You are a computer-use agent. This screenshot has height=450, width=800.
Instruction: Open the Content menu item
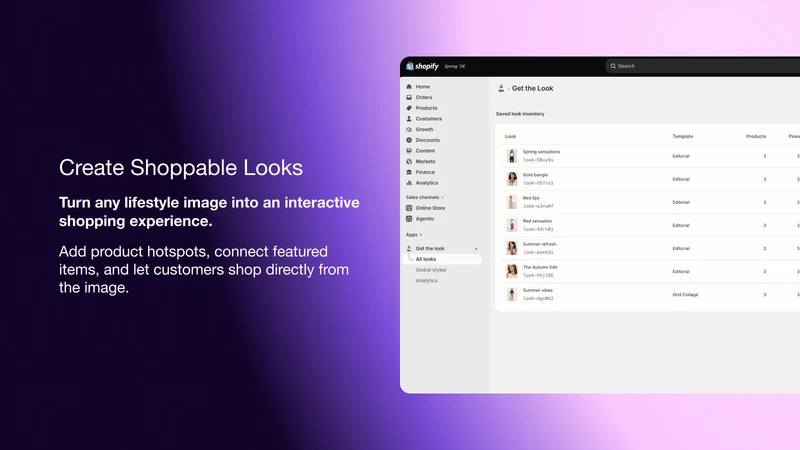click(425, 151)
